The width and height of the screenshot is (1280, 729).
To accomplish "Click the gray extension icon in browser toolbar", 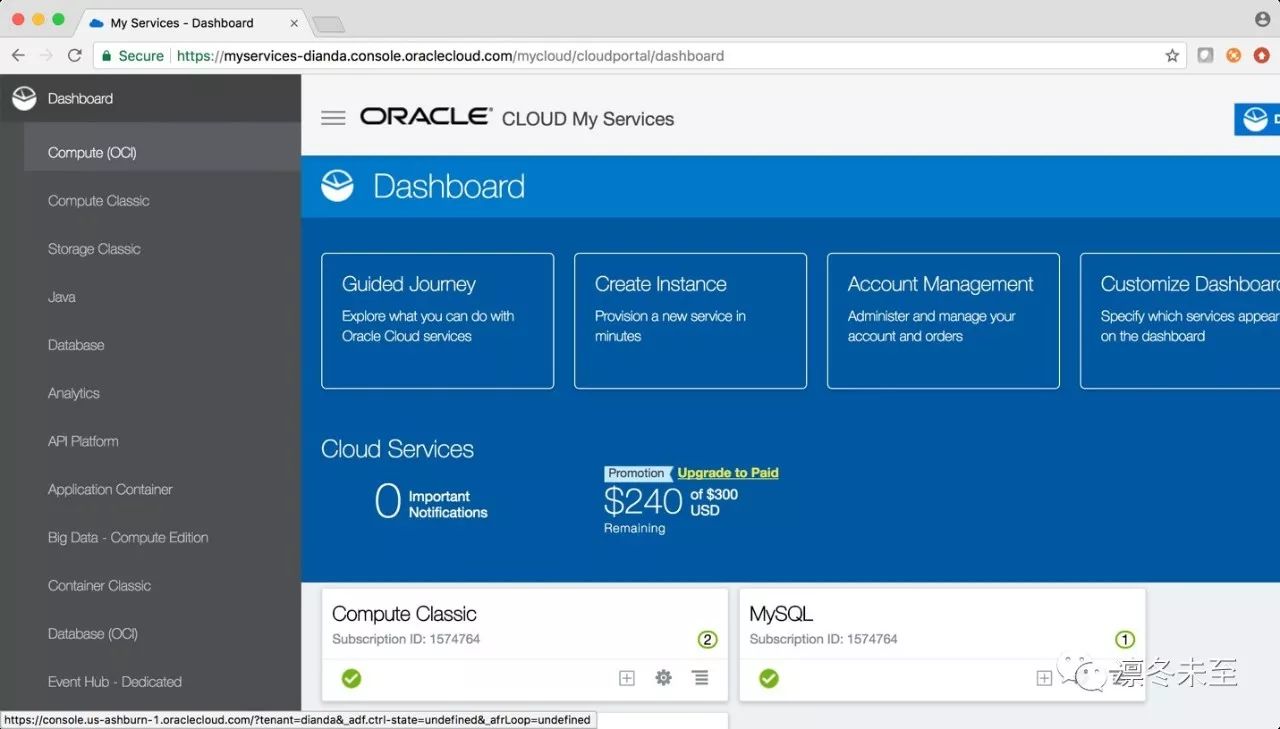I will [x=1206, y=56].
